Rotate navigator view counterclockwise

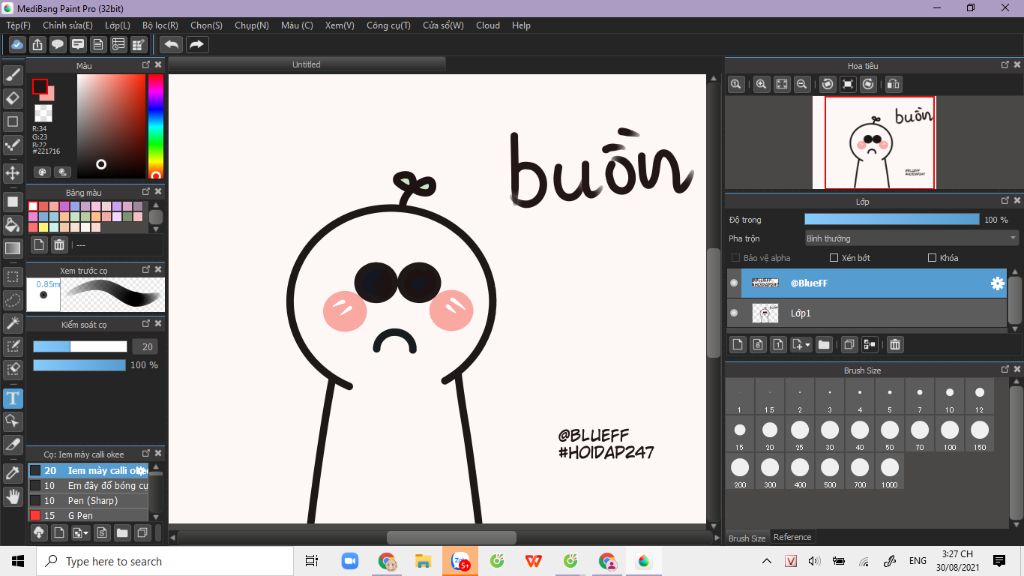(x=827, y=84)
